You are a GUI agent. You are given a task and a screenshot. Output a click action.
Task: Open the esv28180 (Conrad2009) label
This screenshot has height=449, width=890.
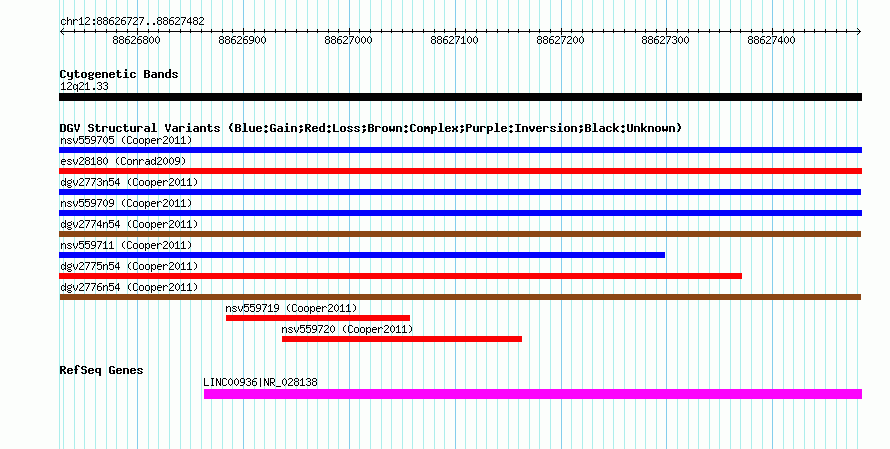[123, 161]
